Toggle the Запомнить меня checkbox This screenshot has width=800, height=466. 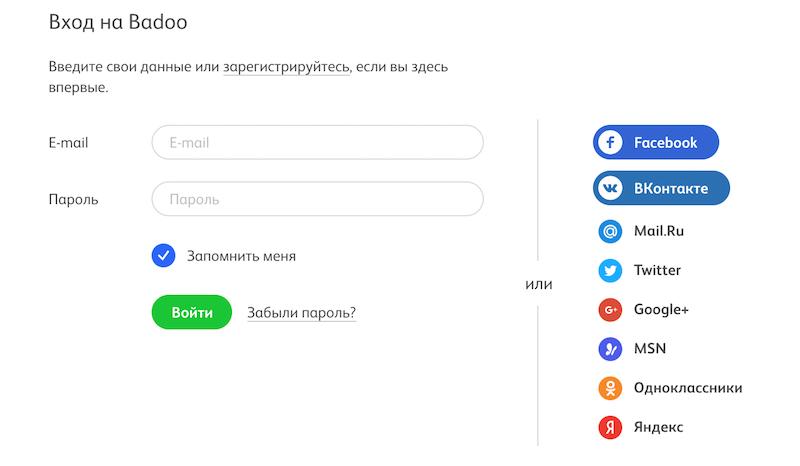point(164,256)
